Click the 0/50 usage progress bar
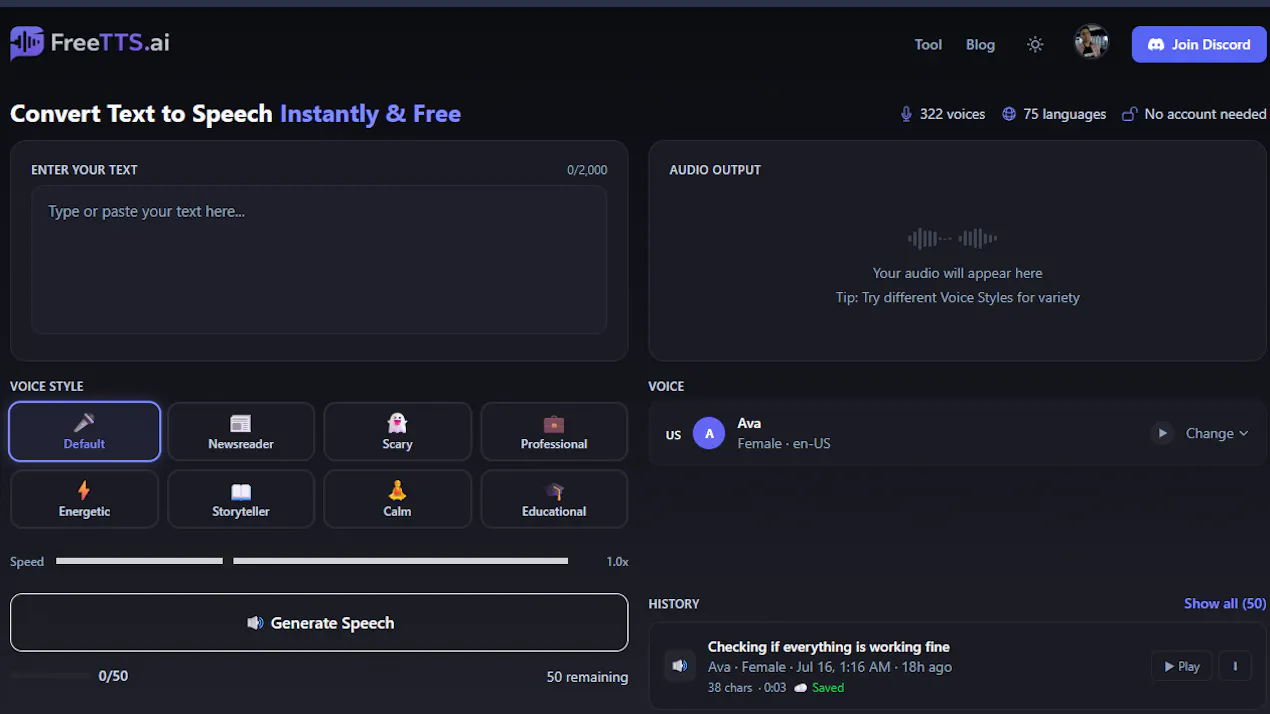 (50, 676)
